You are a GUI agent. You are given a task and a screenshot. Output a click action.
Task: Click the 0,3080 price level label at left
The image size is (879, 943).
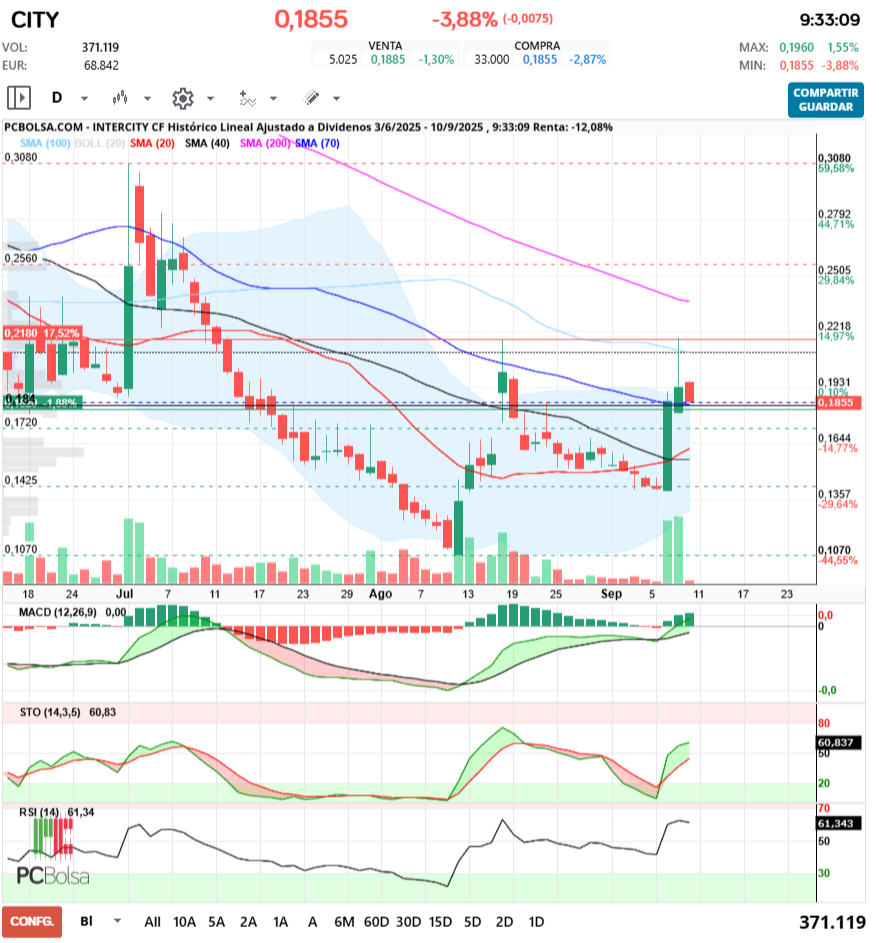pyautogui.click(x=21, y=157)
